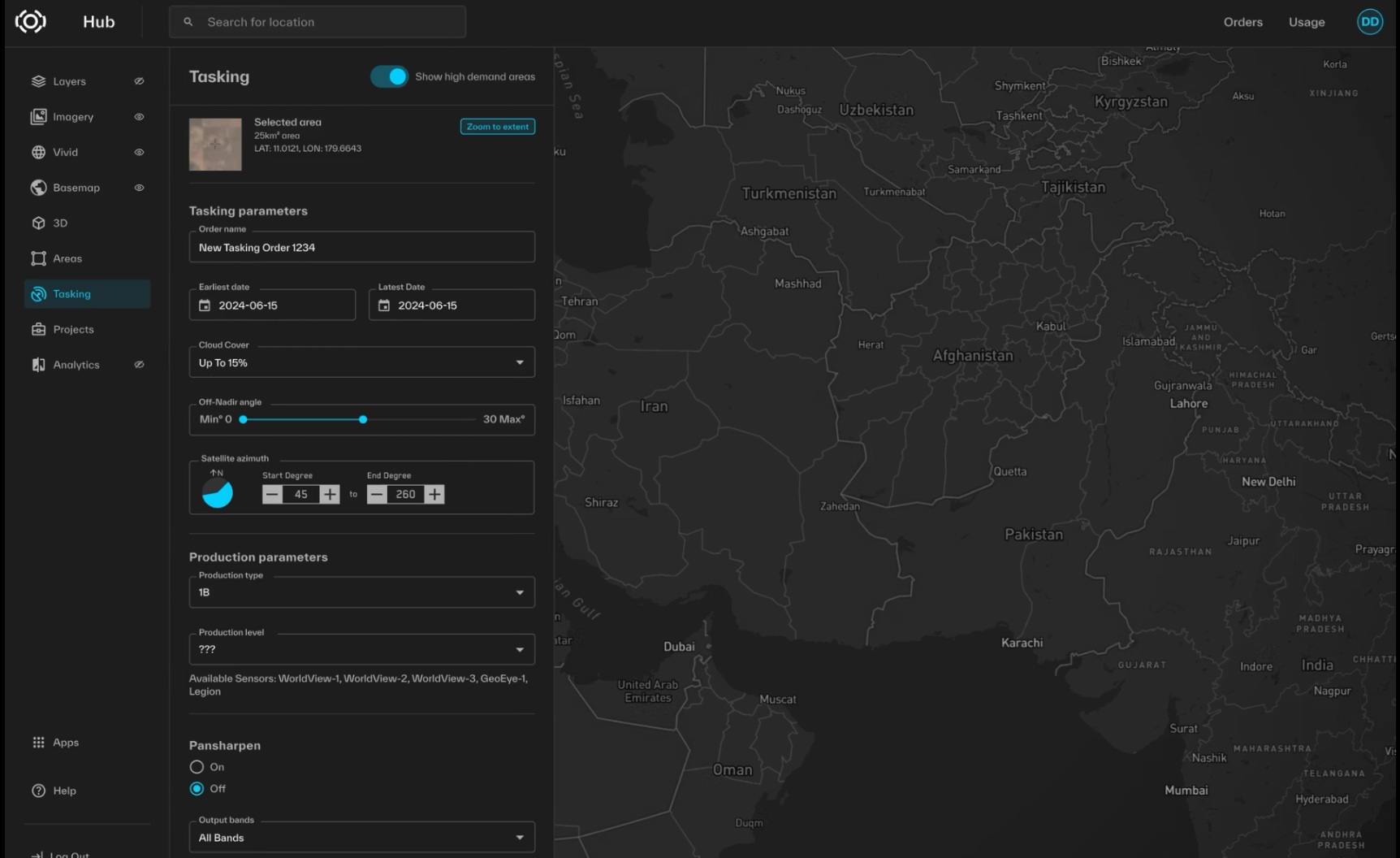Open the Apps grid icon

tap(38, 743)
